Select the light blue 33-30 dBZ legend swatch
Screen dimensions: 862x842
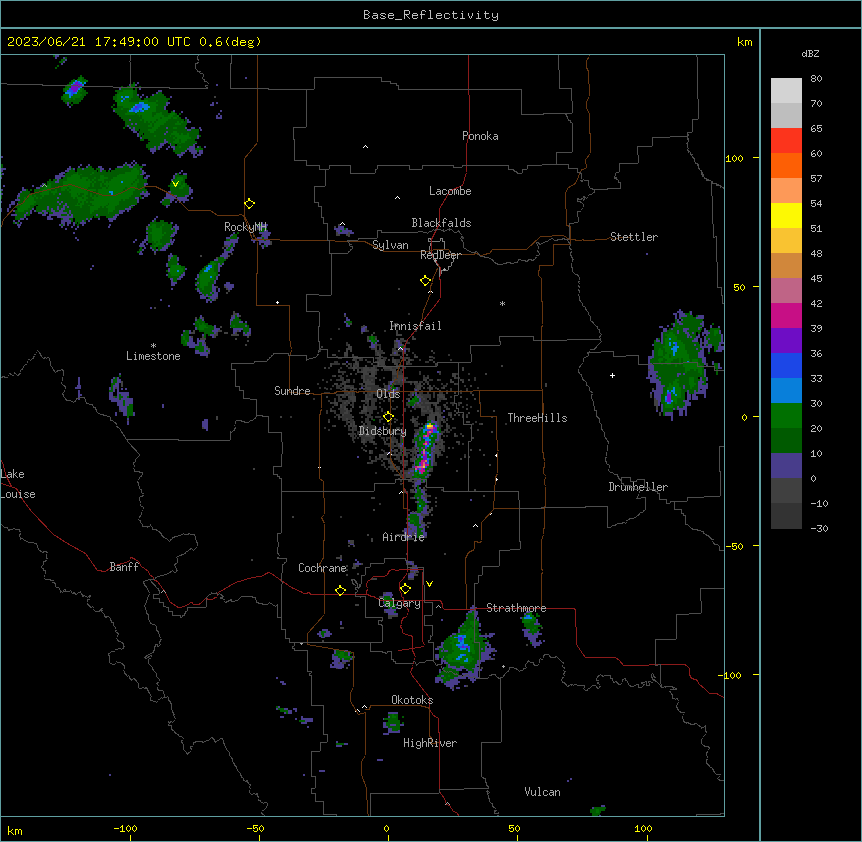point(786,391)
